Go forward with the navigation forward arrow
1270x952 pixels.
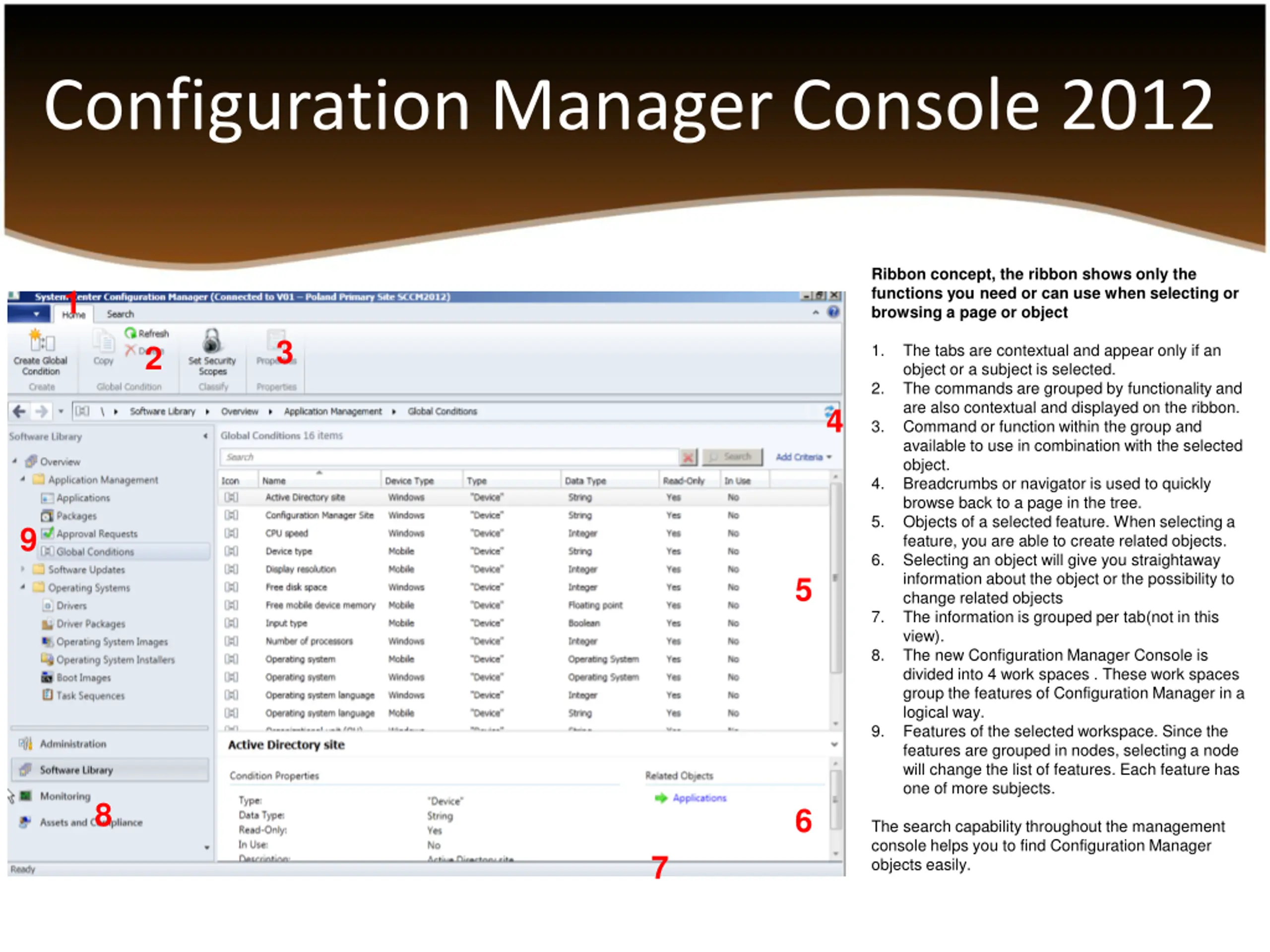pos(41,412)
